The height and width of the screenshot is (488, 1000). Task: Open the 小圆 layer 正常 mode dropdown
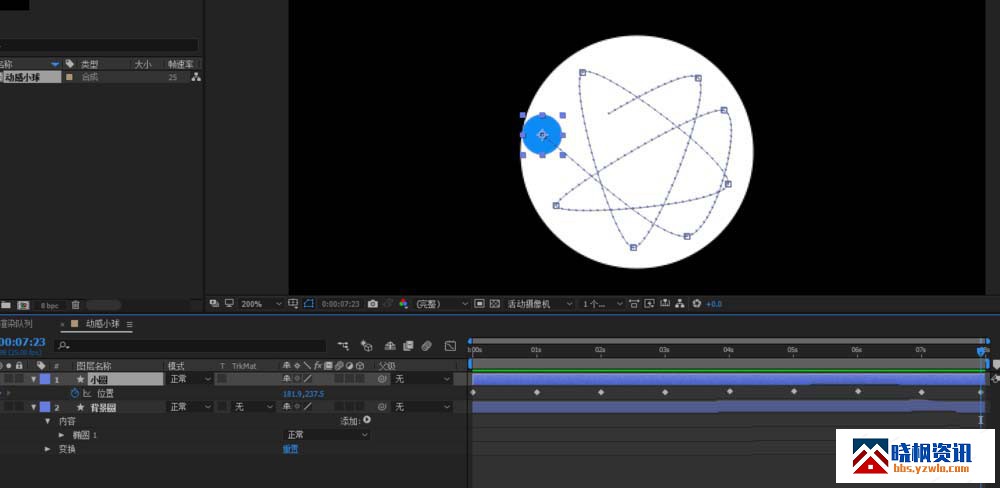point(189,379)
